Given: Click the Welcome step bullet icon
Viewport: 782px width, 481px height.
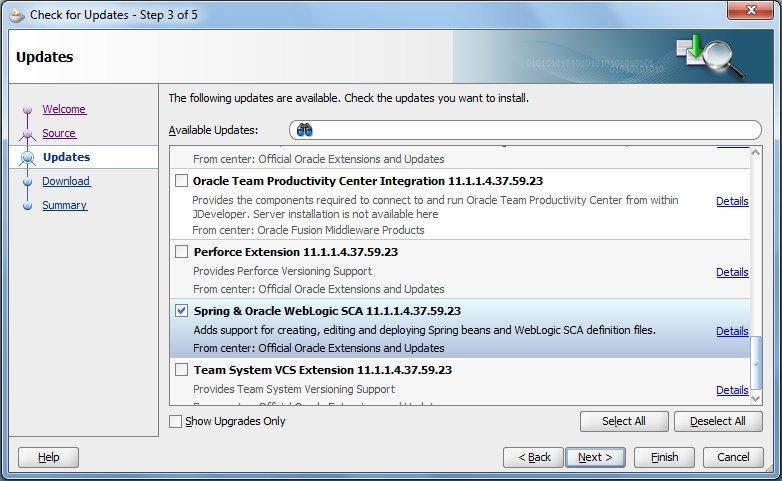Looking at the screenshot, I should click(27, 109).
